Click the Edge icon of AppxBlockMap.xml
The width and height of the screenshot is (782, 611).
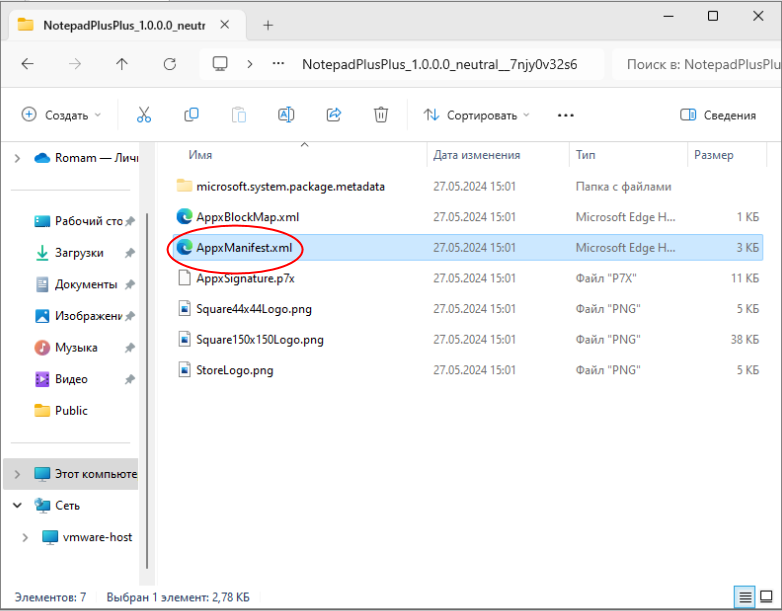coord(185,216)
